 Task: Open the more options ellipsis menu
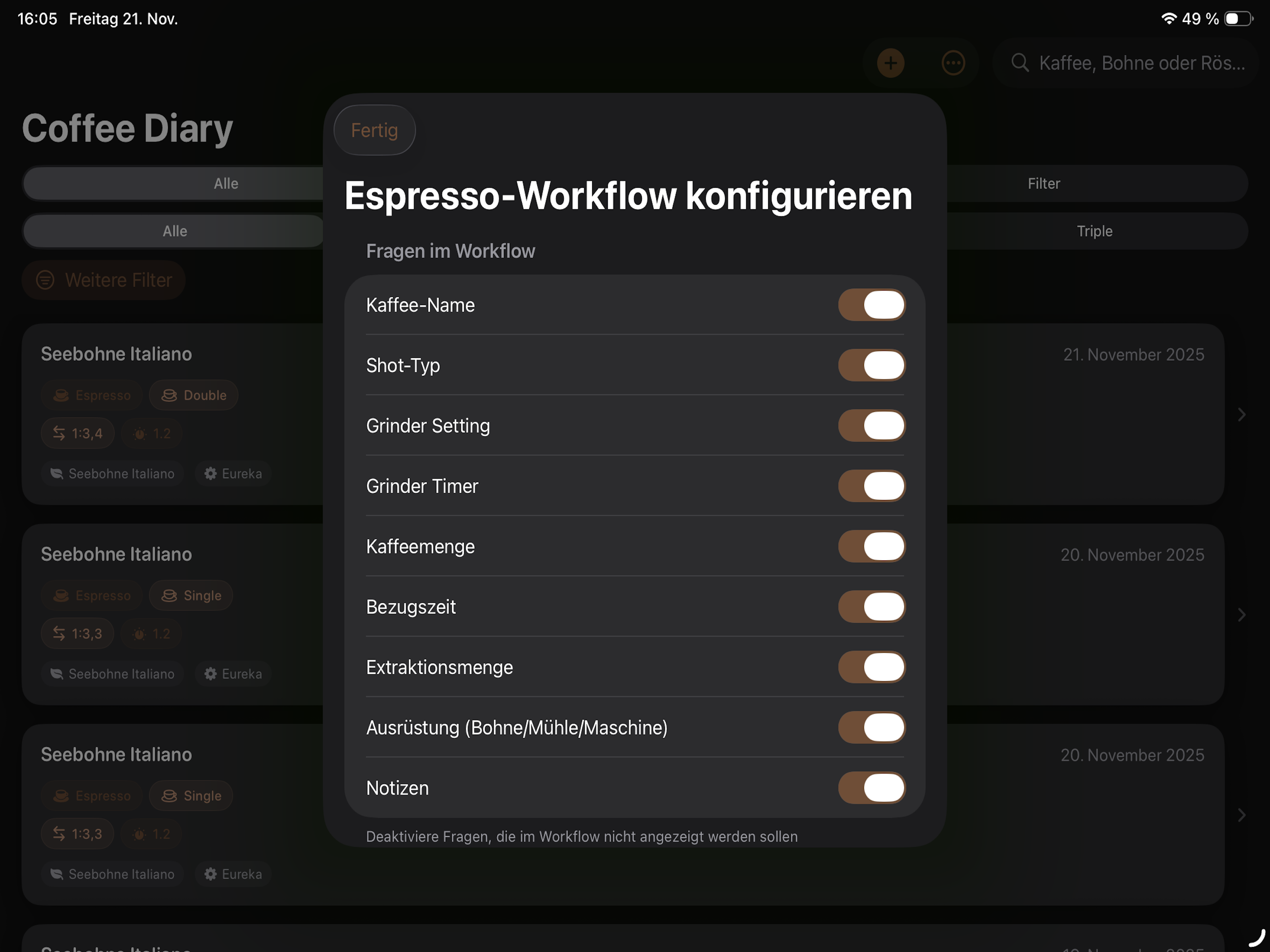pyautogui.click(x=953, y=63)
